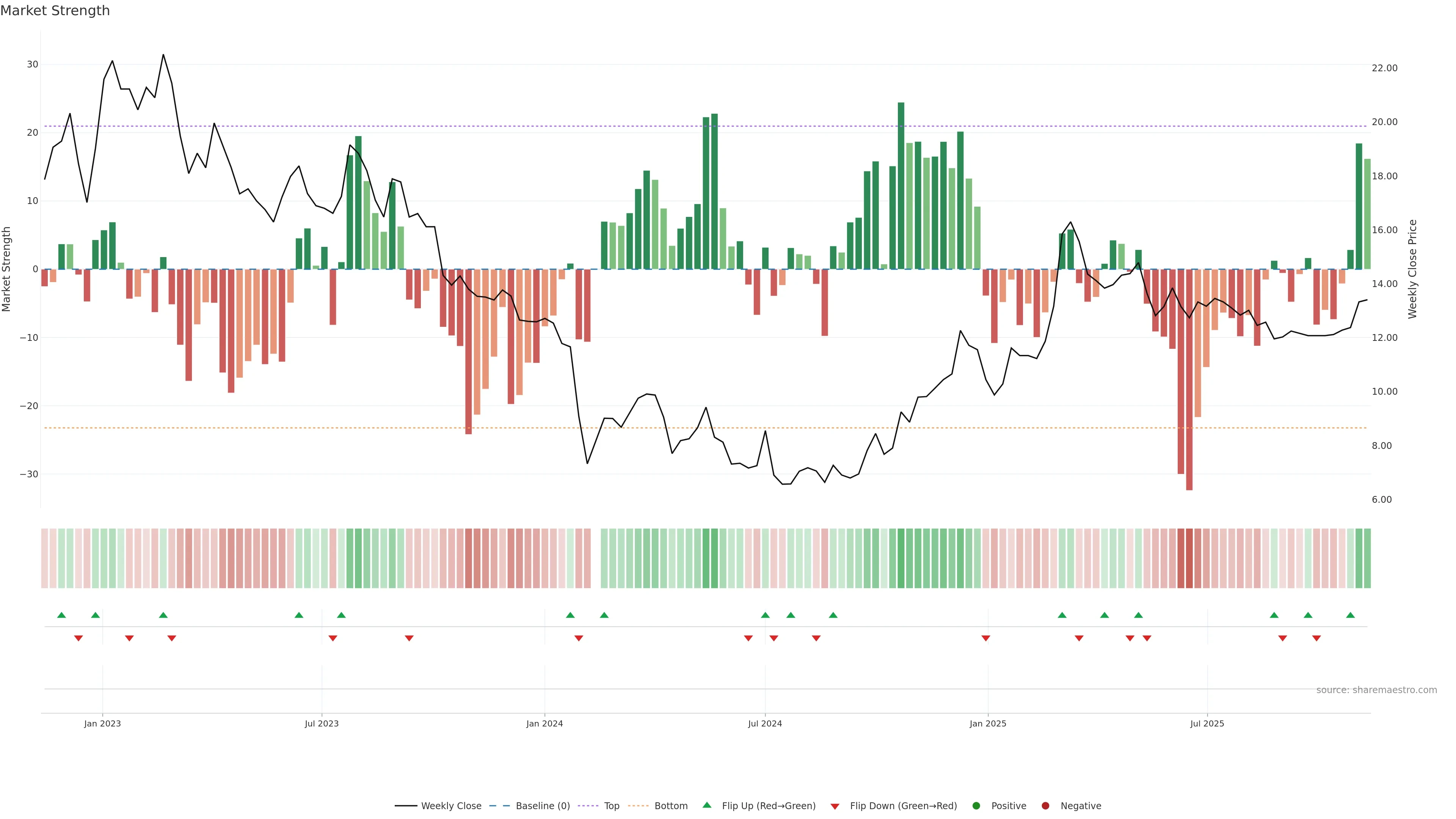This screenshot has width=1456, height=819.
Task: Click the rightmost green heatmap strip cell
Action: (x=1367, y=559)
